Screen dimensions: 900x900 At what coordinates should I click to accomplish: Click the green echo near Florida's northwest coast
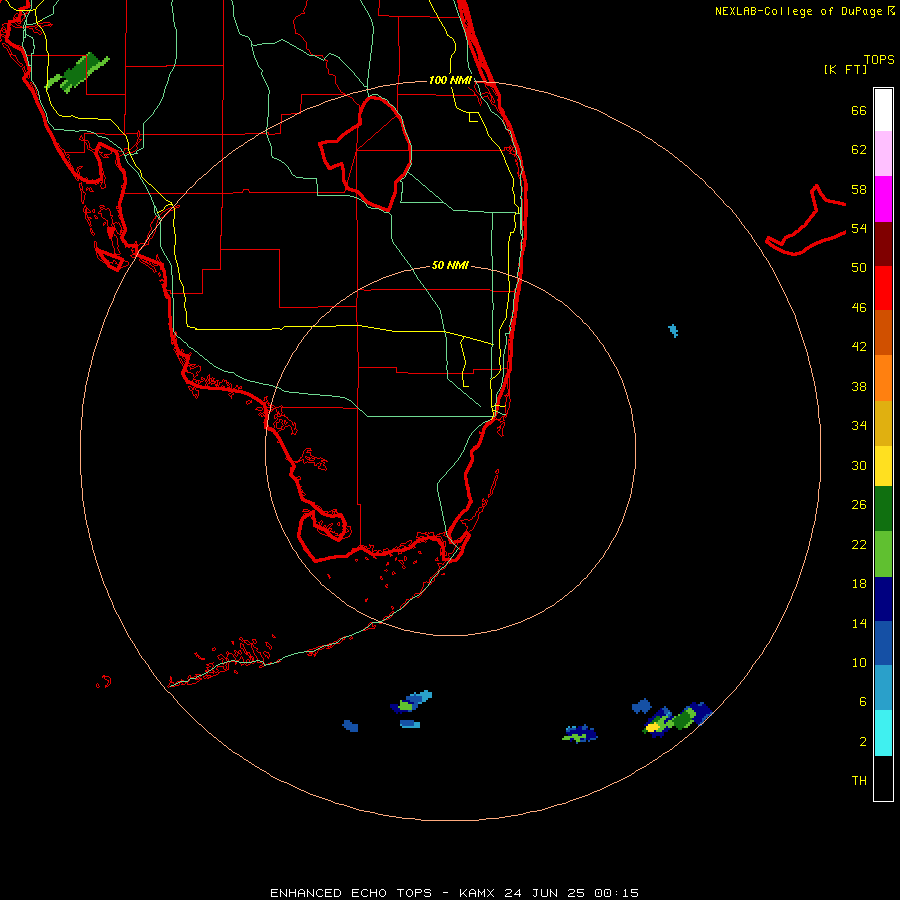point(76,73)
